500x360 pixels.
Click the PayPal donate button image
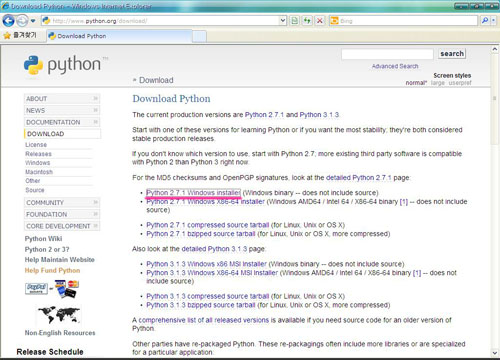pyautogui.click(x=36, y=288)
